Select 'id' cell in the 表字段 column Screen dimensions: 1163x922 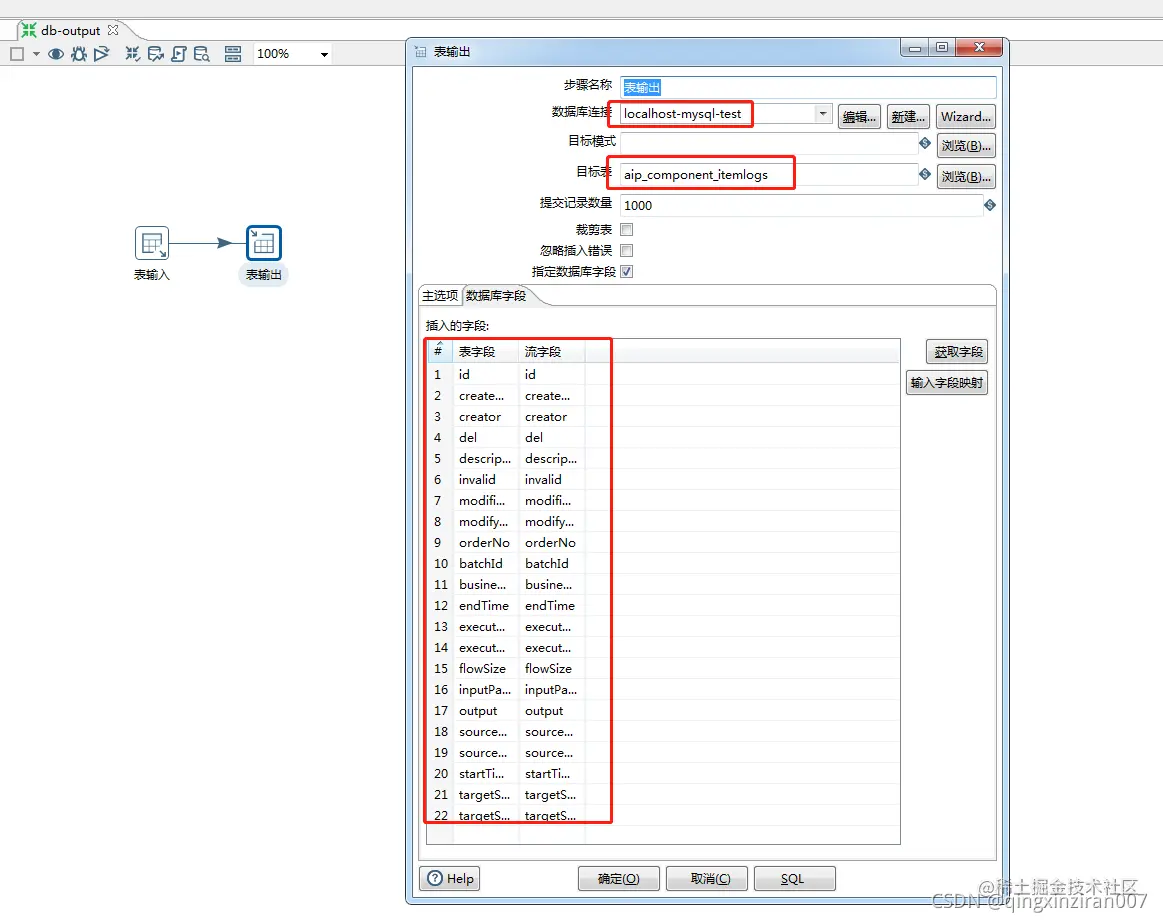point(486,375)
